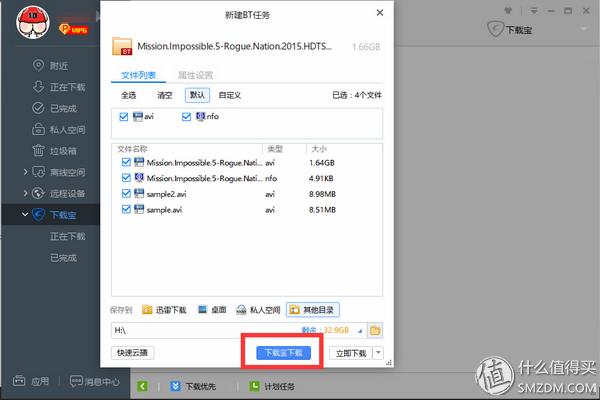Image resolution: width=600 pixels, height=400 pixels.
Task: Show the 已完成 completed downloads with checkmark icon
Action: tap(54, 108)
